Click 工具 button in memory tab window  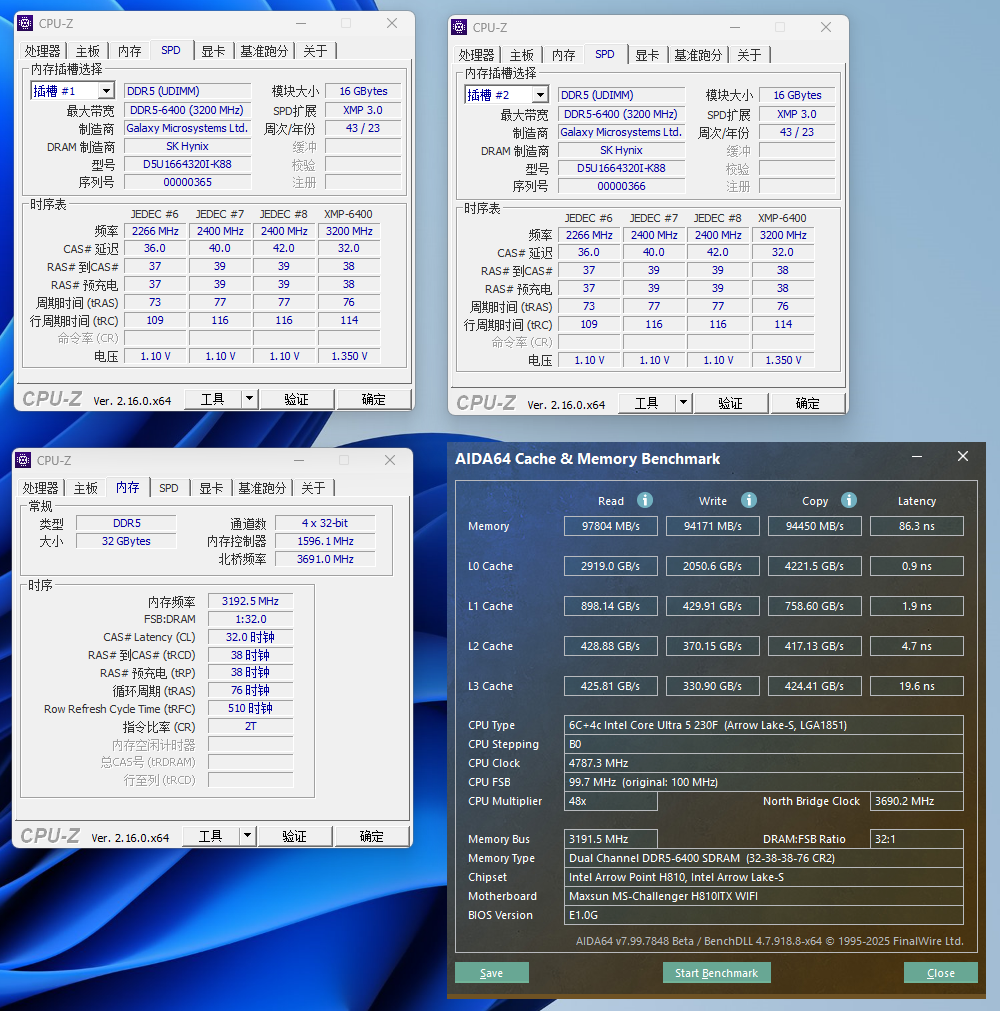211,836
